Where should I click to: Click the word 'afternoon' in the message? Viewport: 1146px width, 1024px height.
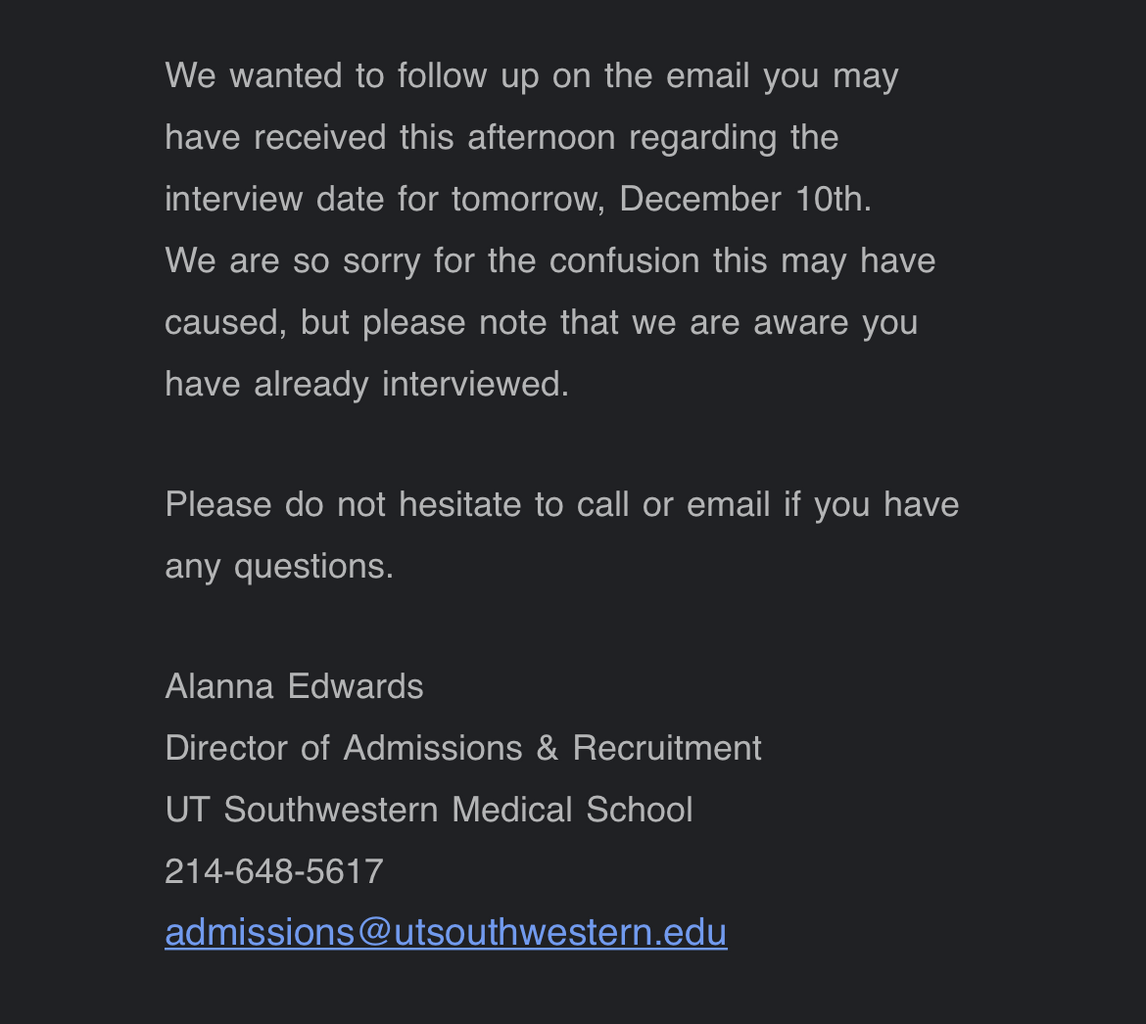pos(541,137)
